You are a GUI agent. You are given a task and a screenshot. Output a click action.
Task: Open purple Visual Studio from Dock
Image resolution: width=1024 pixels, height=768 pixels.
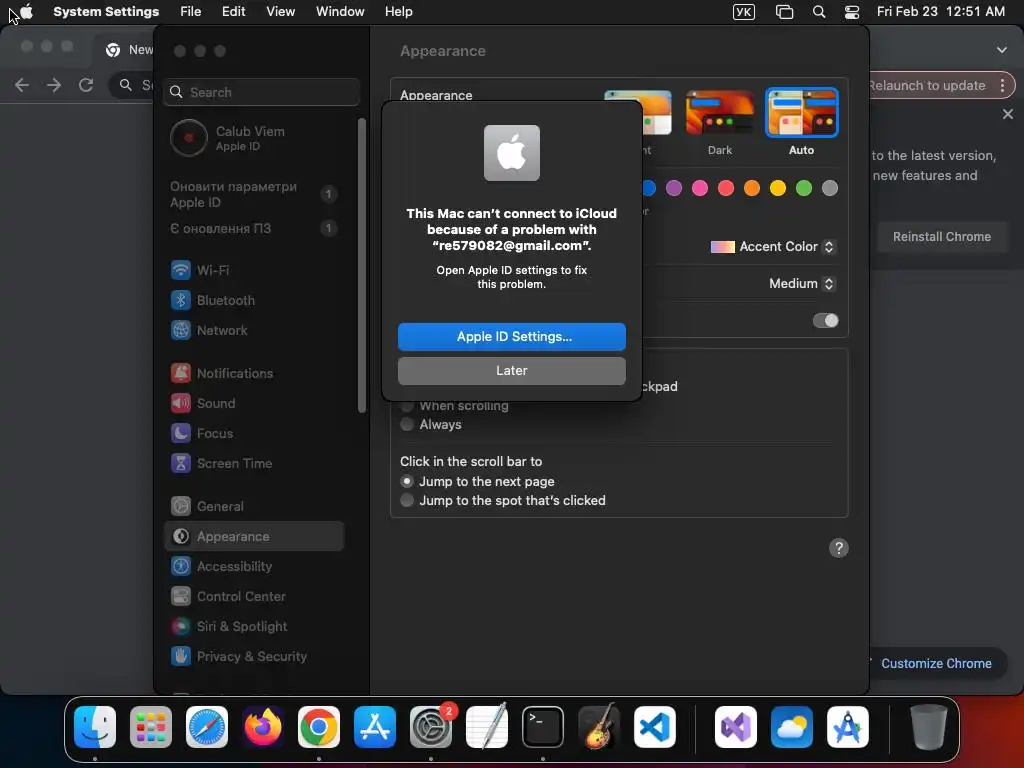(736, 727)
